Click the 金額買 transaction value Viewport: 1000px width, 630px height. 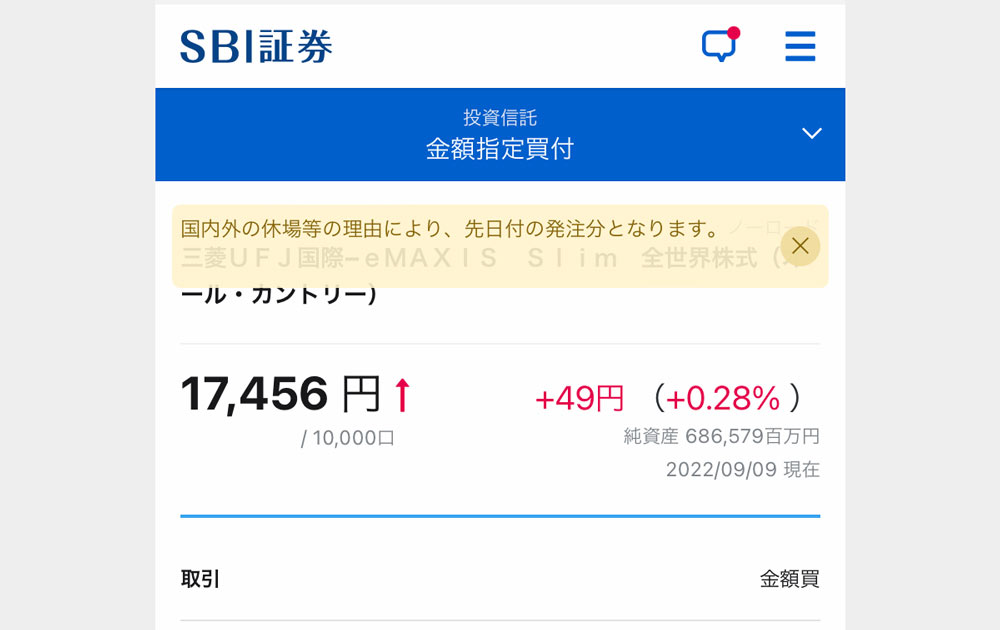tap(790, 579)
